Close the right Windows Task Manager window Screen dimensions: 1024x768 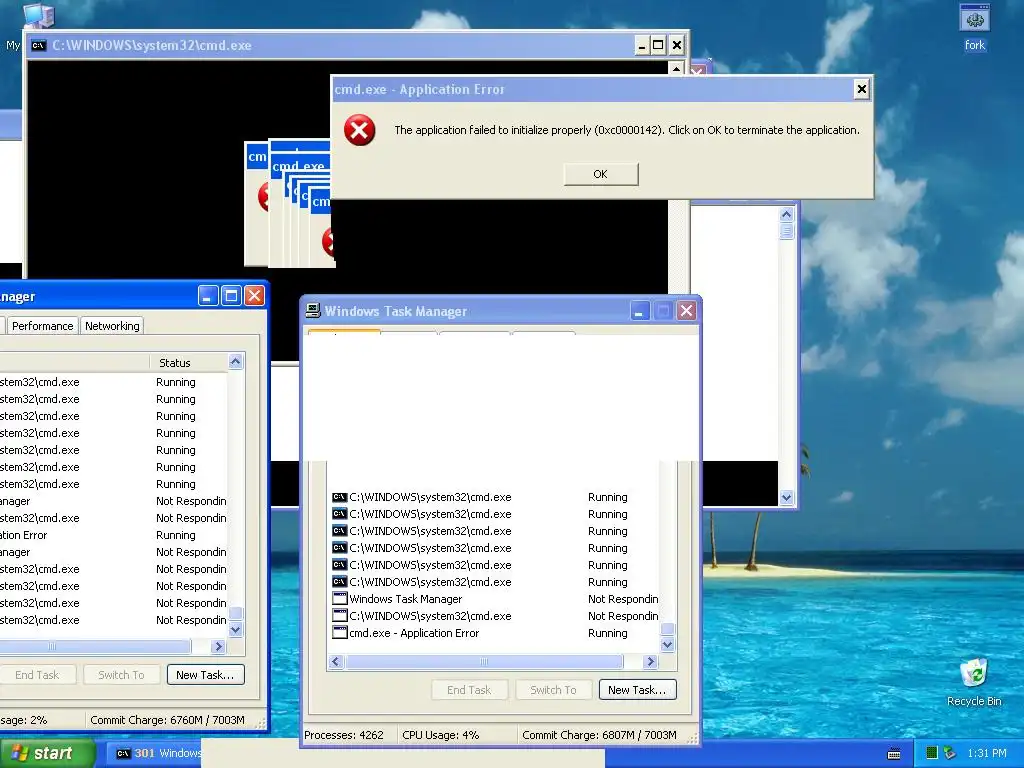tap(686, 311)
